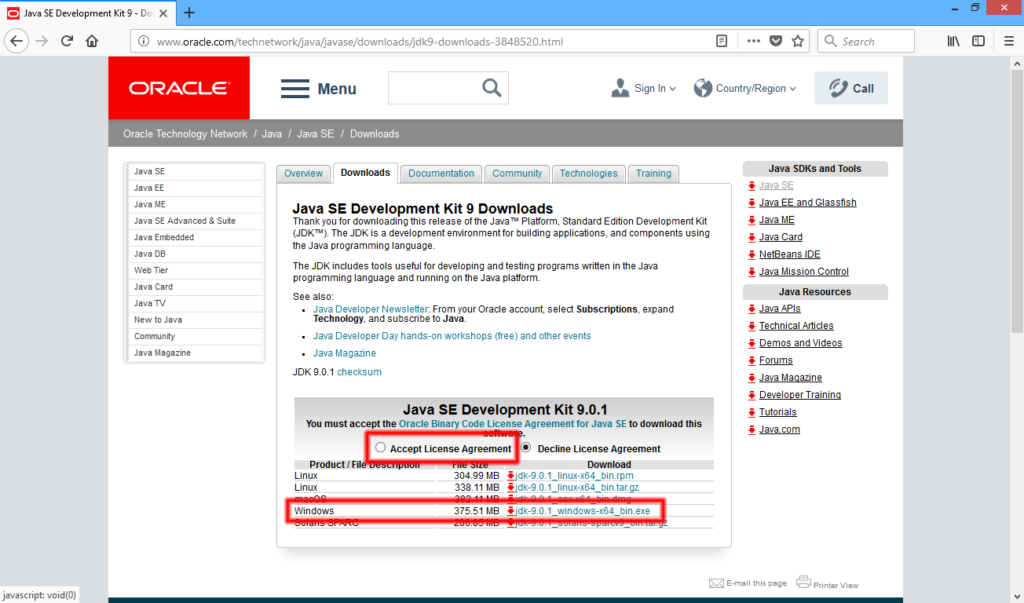The height and width of the screenshot is (603, 1024).
Task: Close the Java SE Development Kit 9 tab
Action: (163, 12)
